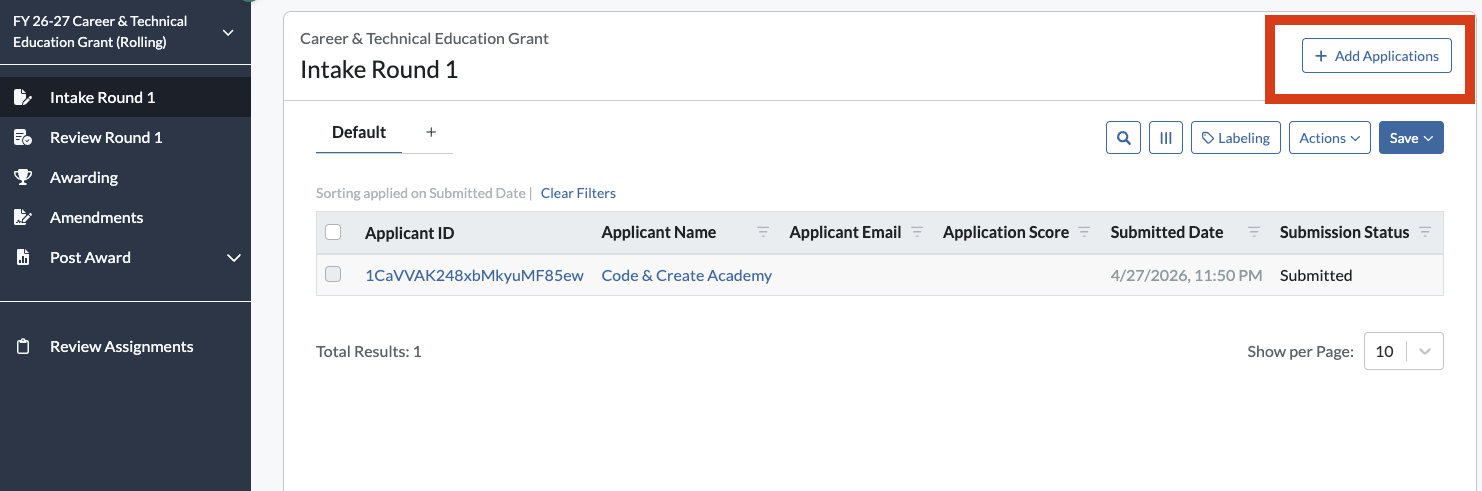The image size is (1482, 491).
Task: Sort by the Applicant ID column header
Action: coord(409,233)
